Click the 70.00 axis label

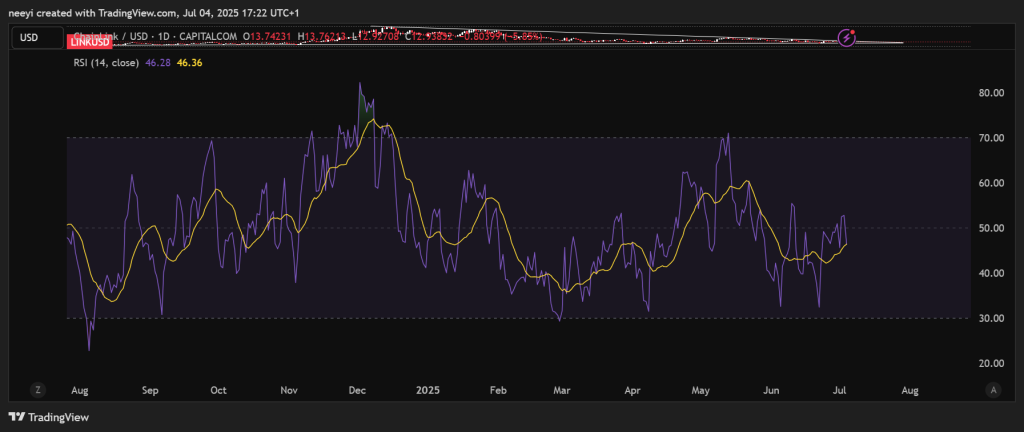click(x=991, y=138)
